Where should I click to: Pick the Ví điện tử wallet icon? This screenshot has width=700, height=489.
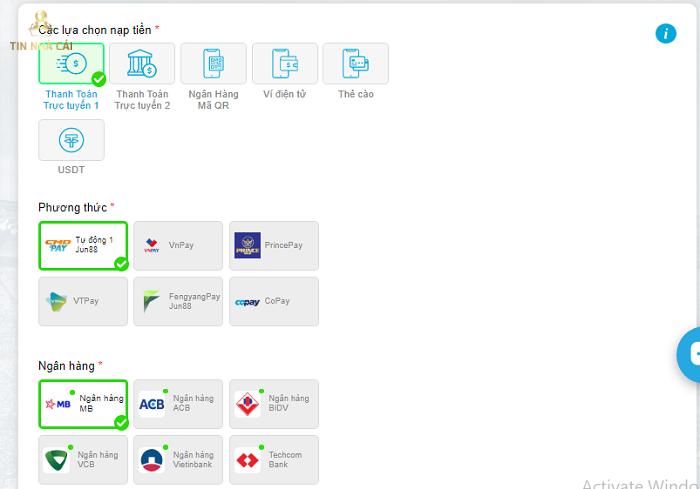285,64
